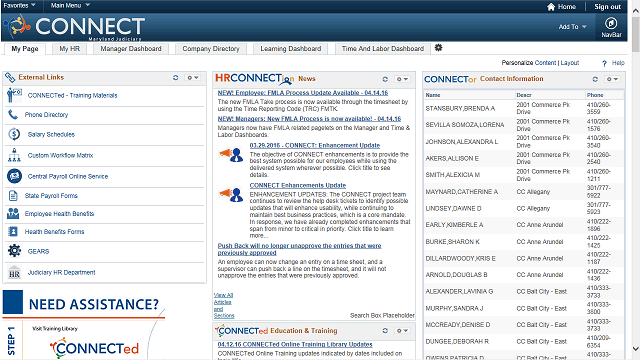640x360 pixels.
Task: Click the Home house icon
Action: (551, 7)
